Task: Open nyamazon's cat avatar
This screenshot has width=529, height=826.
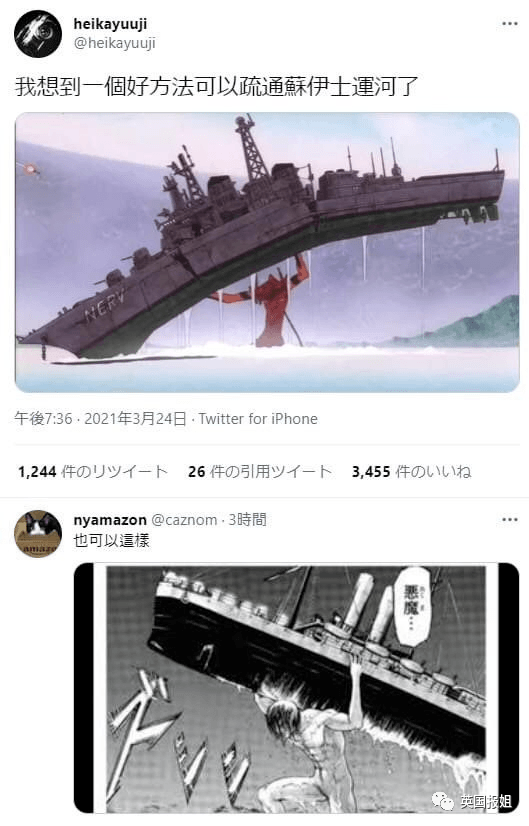Action: click(37, 534)
